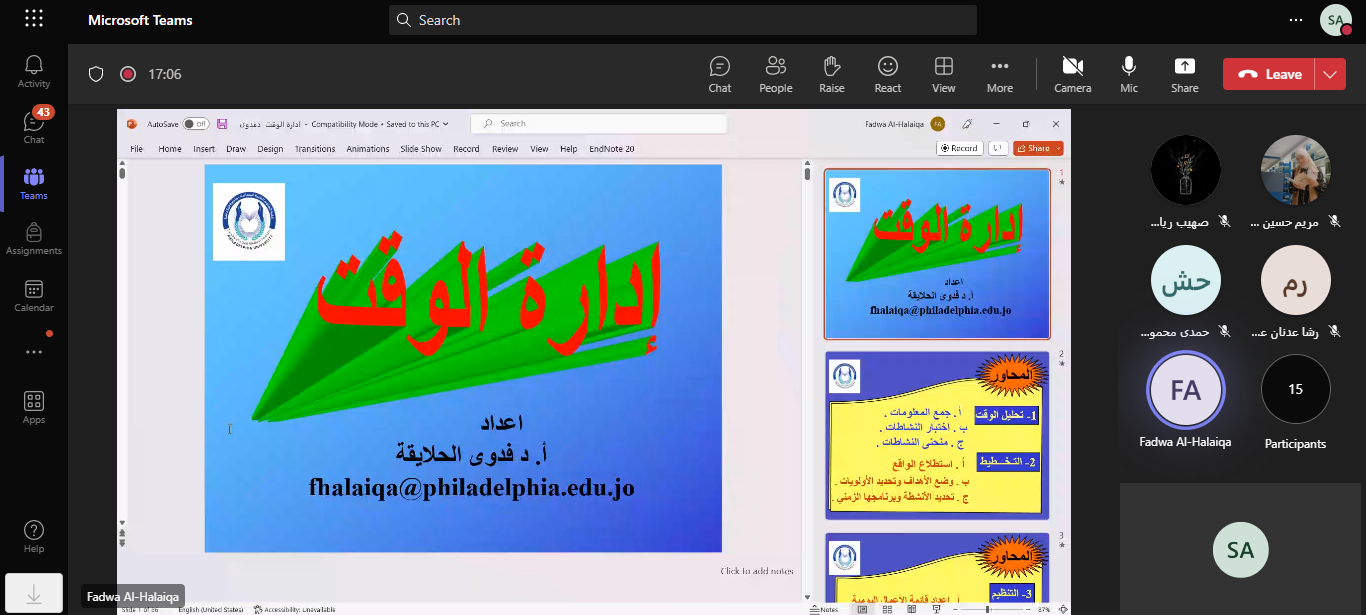Screen dimensions: 1366x615
Task: Show more apps in the left sidebar
Action: (x=34, y=352)
